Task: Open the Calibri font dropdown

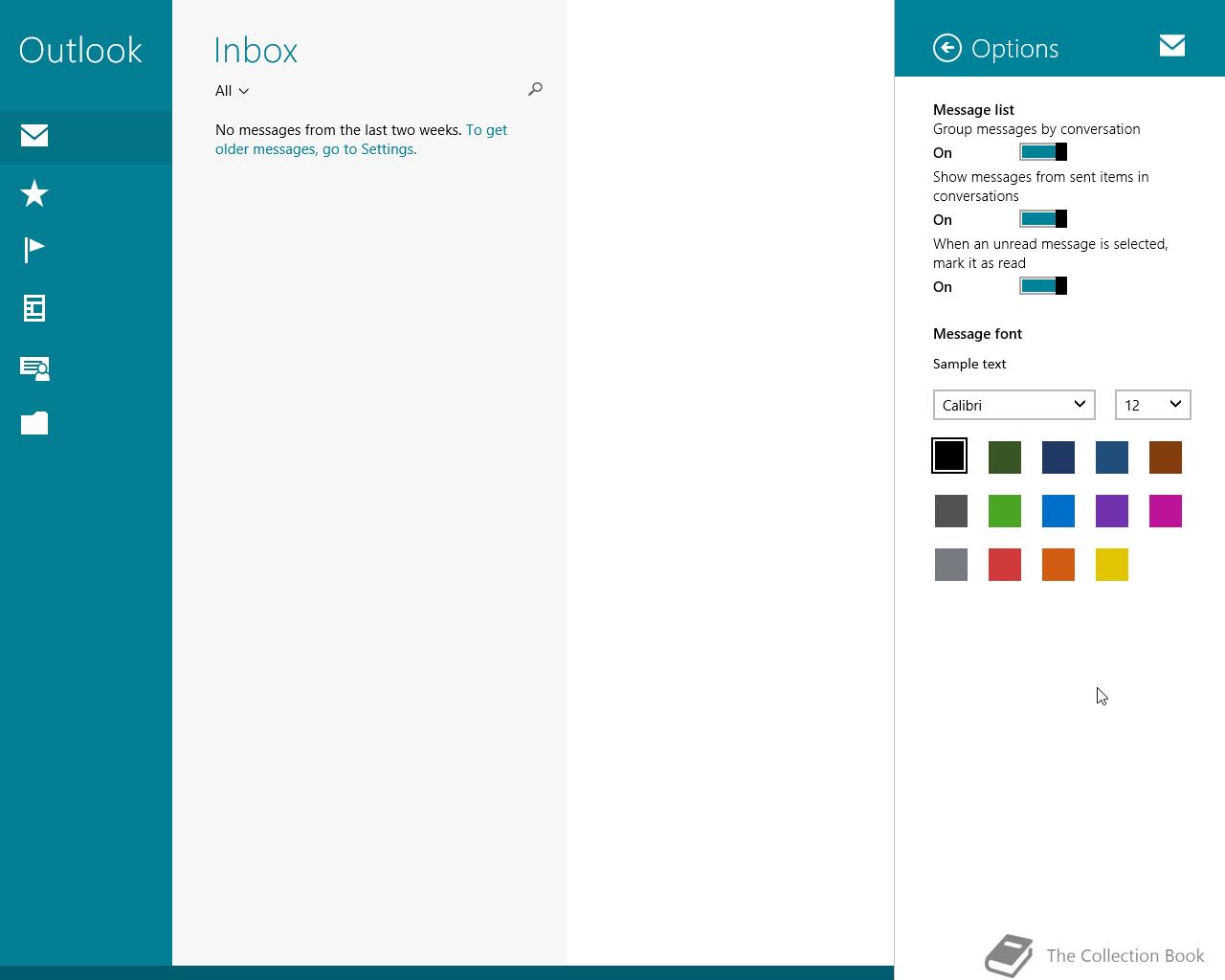Action: click(1014, 405)
